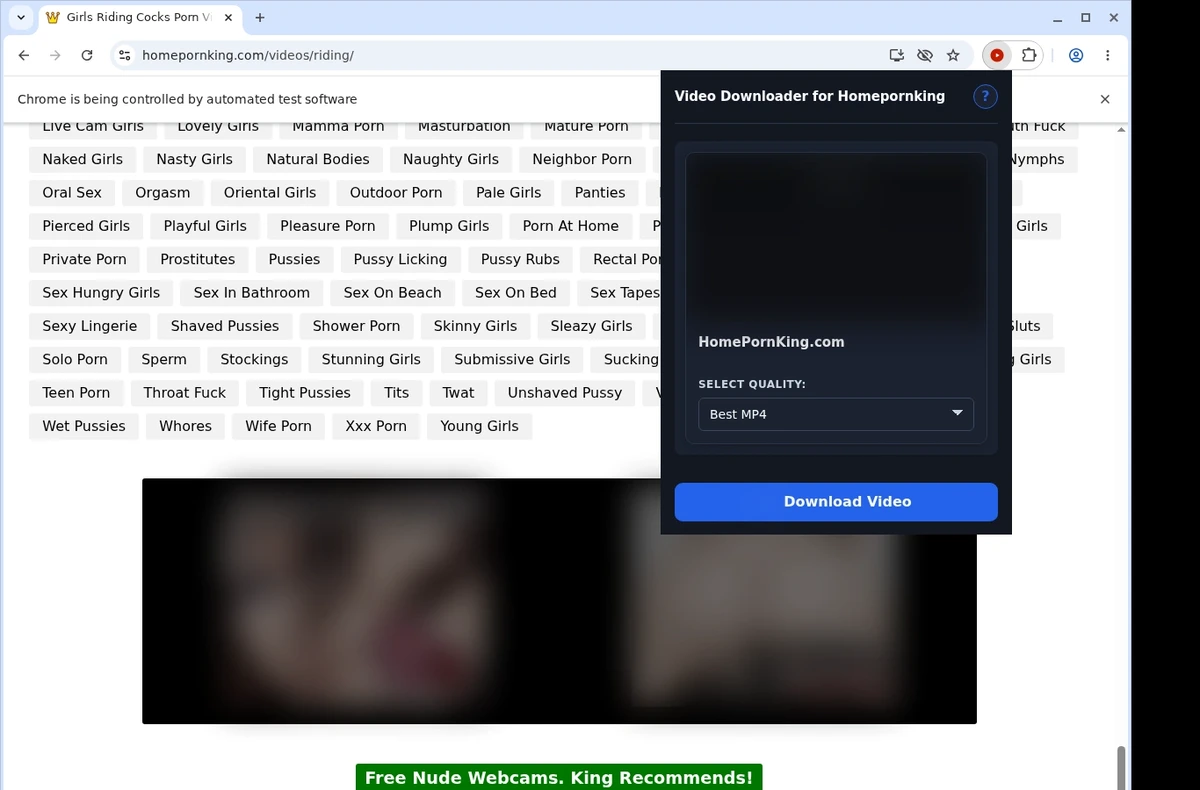Open the right blurred video thumbnail
Screen dimensions: 1200x790
click(x=768, y=601)
